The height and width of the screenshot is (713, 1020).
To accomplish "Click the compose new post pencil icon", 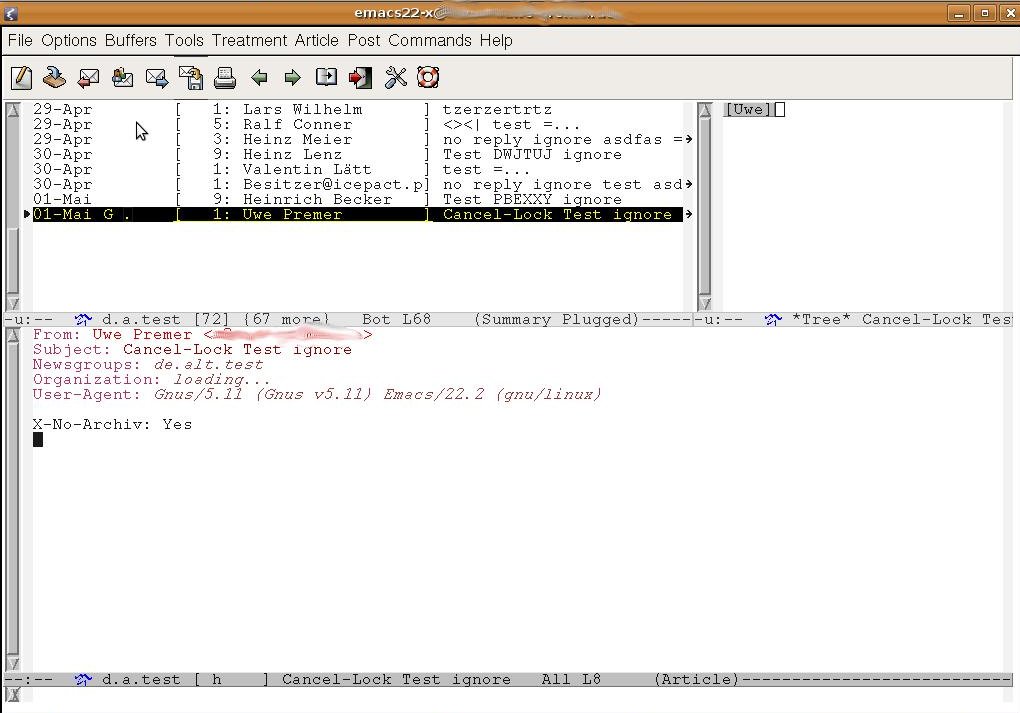I will click(22, 78).
